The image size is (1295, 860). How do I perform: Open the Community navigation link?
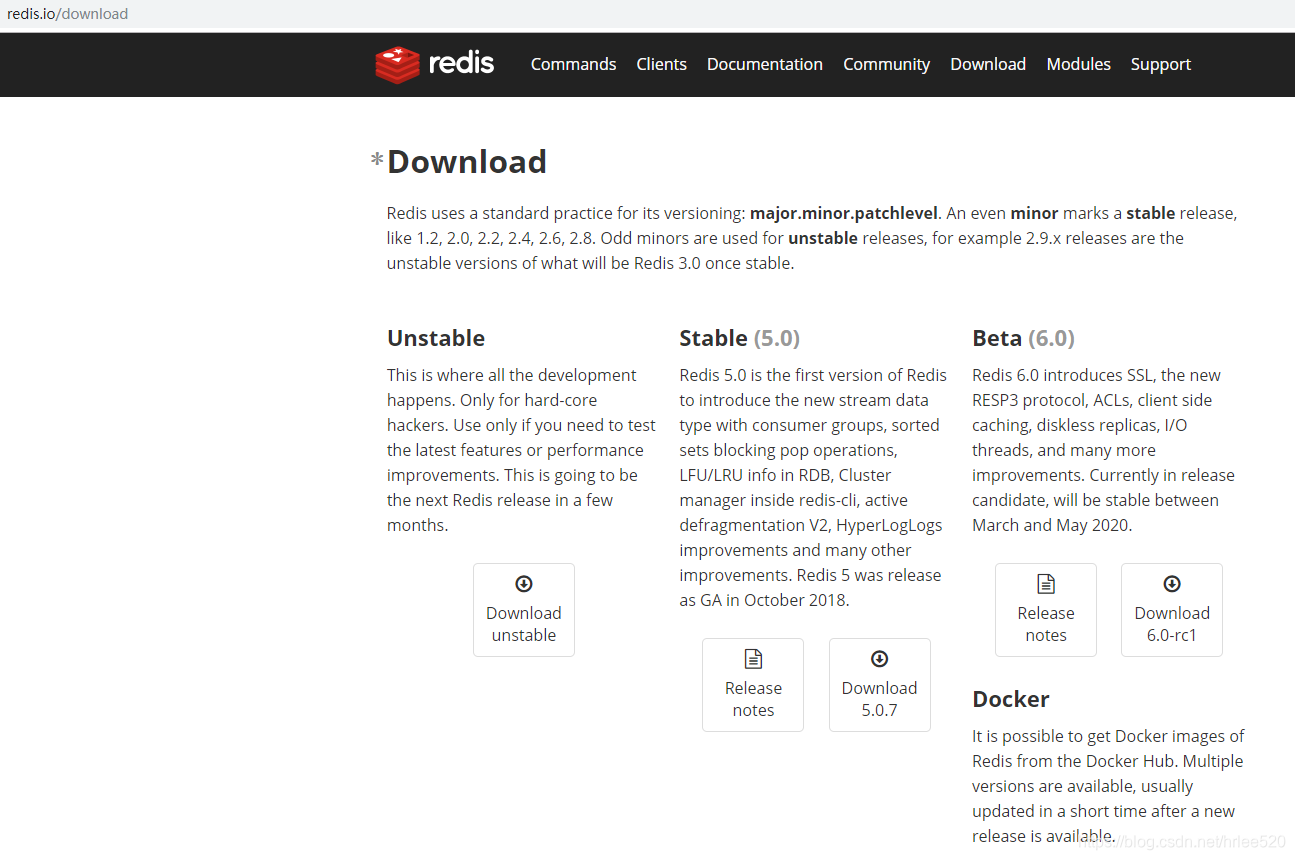(x=886, y=64)
